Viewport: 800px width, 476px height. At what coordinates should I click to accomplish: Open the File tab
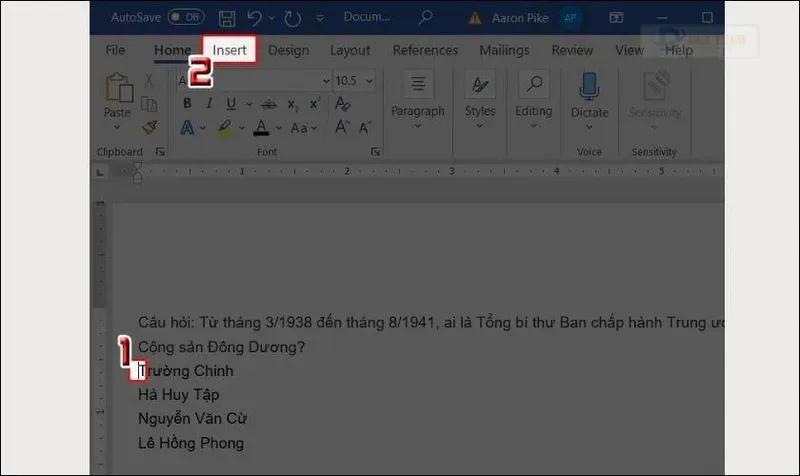115,50
